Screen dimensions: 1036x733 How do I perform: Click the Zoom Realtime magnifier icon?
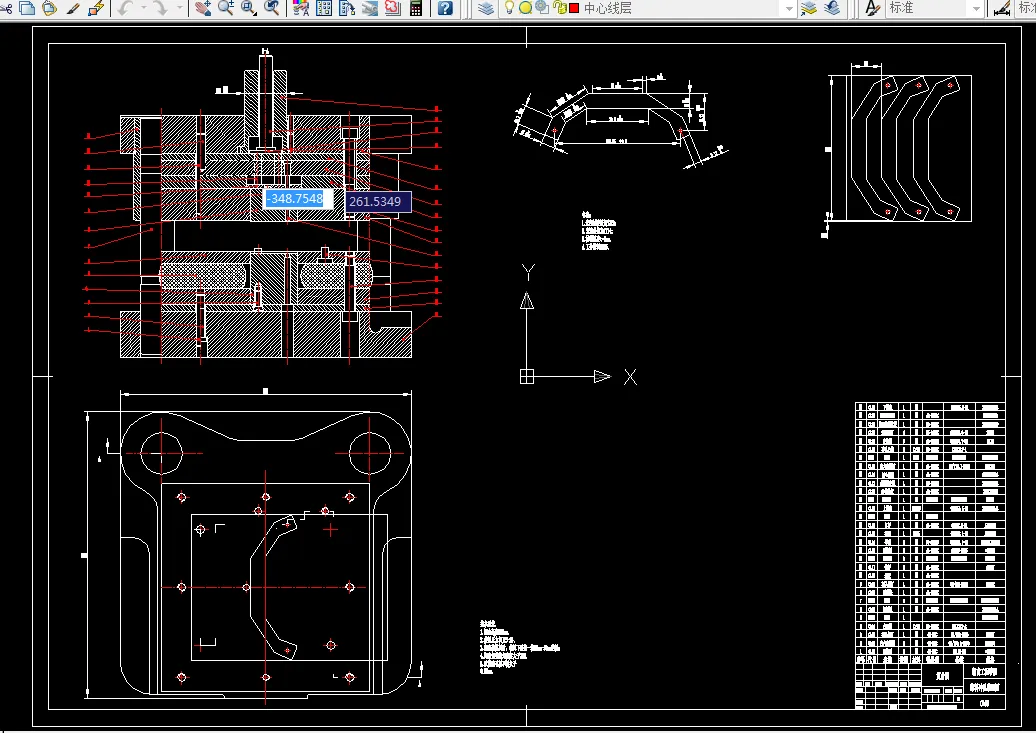click(x=226, y=8)
